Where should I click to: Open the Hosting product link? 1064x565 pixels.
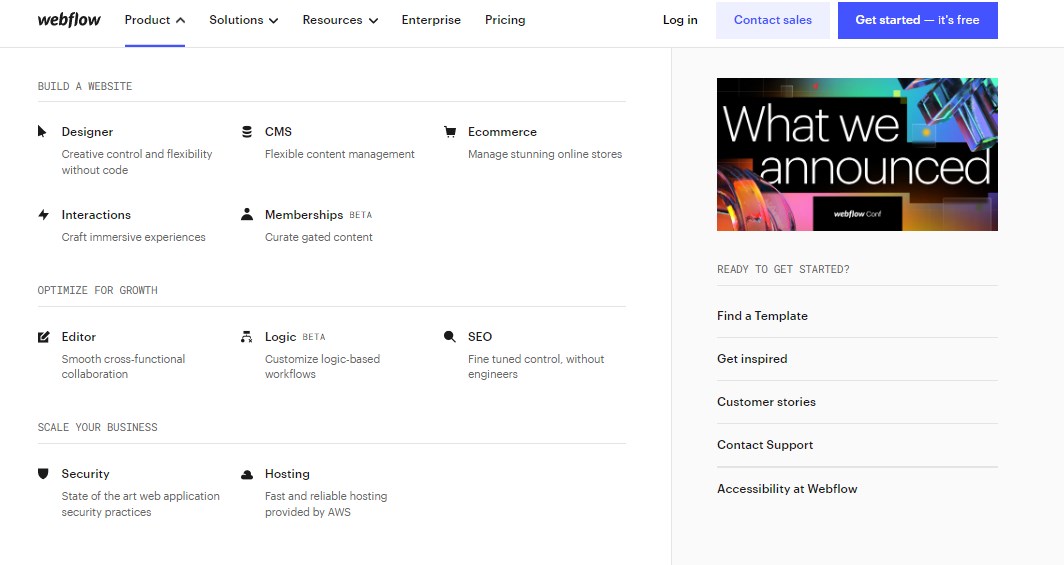coord(287,473)
